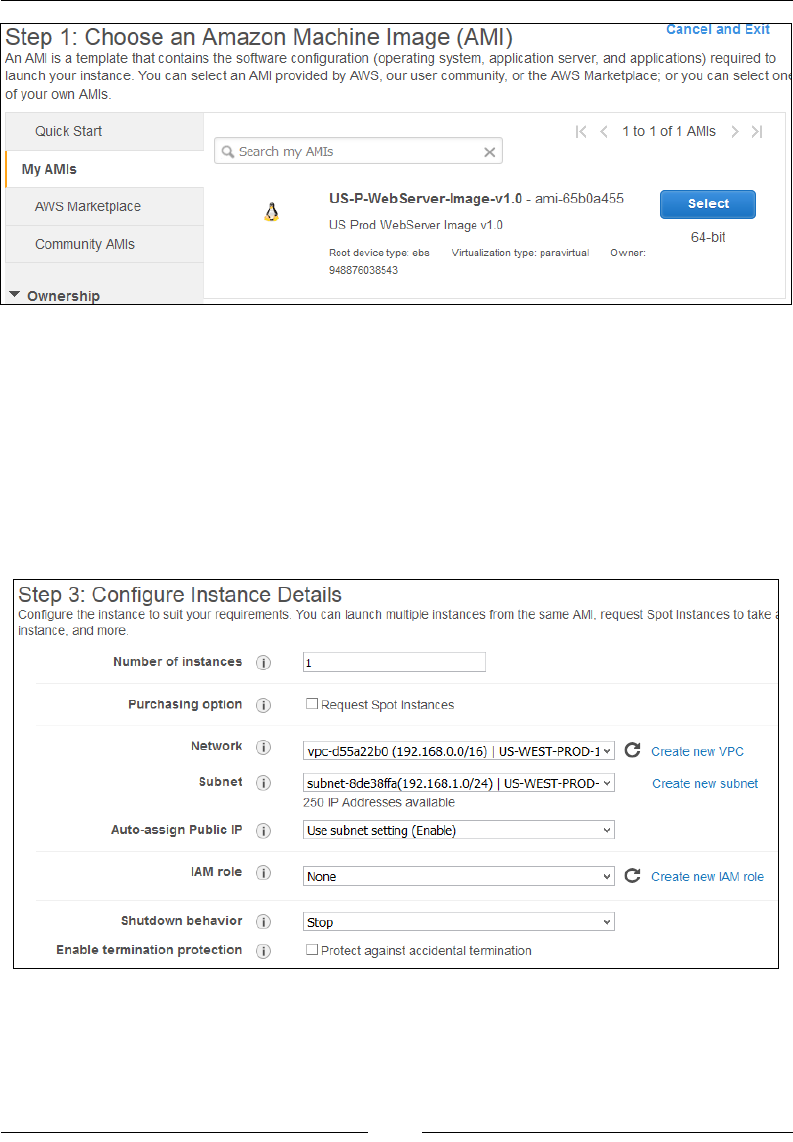793x1142 pixels.
Task: Click '250 IP Addresses available' text
Action: tap(379, 803)
